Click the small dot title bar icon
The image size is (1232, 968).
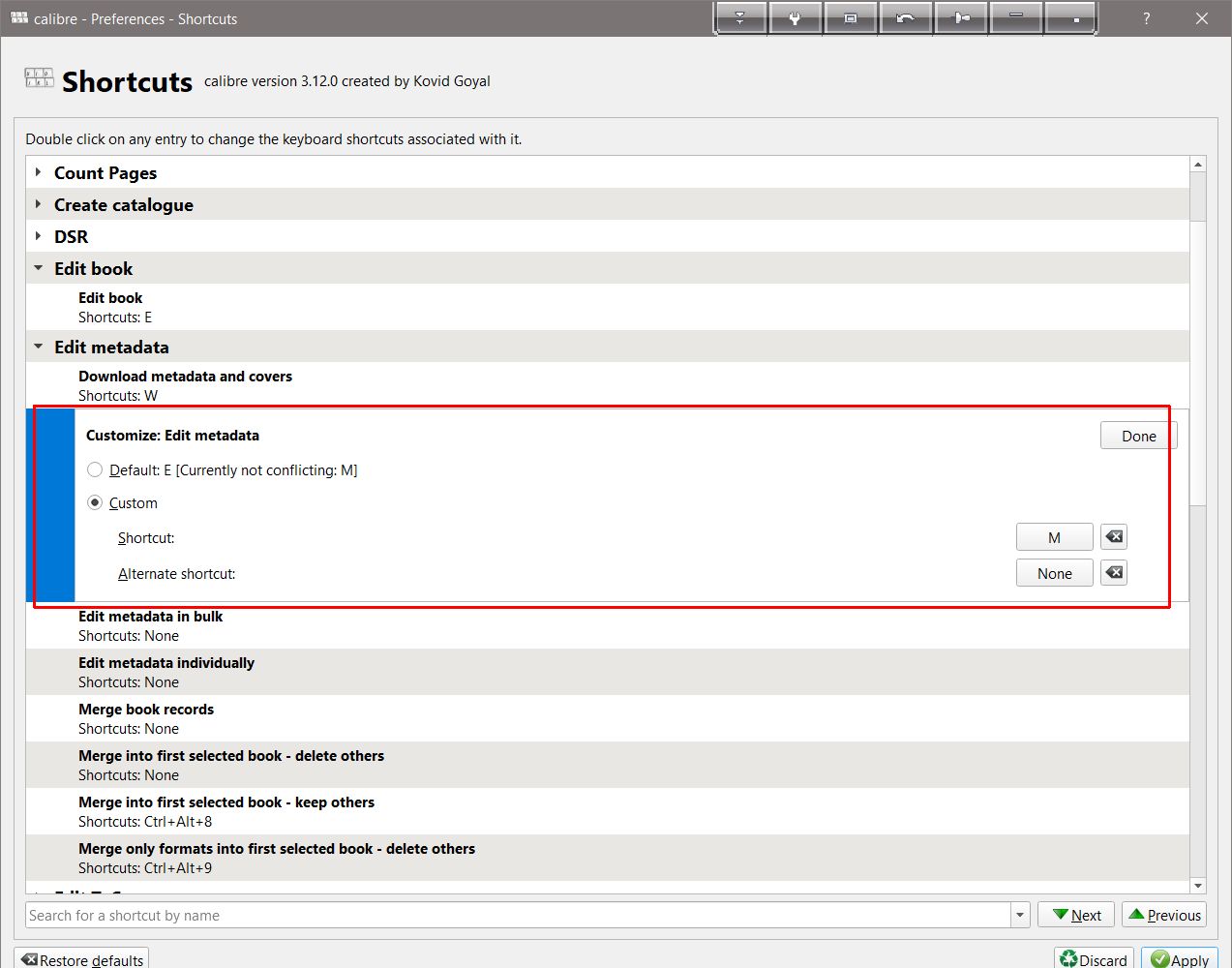[1071, 18]
